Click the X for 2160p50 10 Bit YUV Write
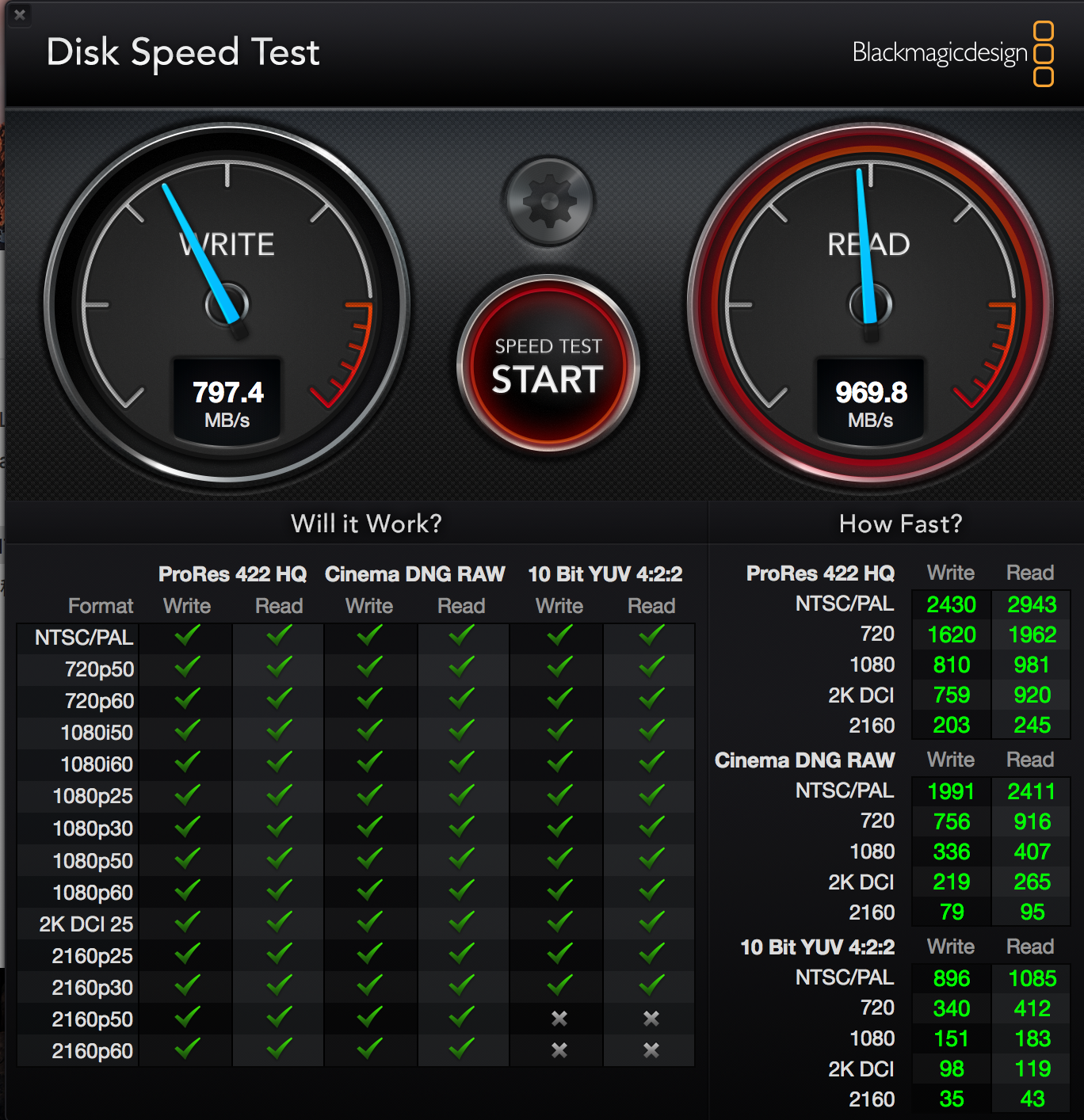1084x1120 pixels. tap(559, 1019)
